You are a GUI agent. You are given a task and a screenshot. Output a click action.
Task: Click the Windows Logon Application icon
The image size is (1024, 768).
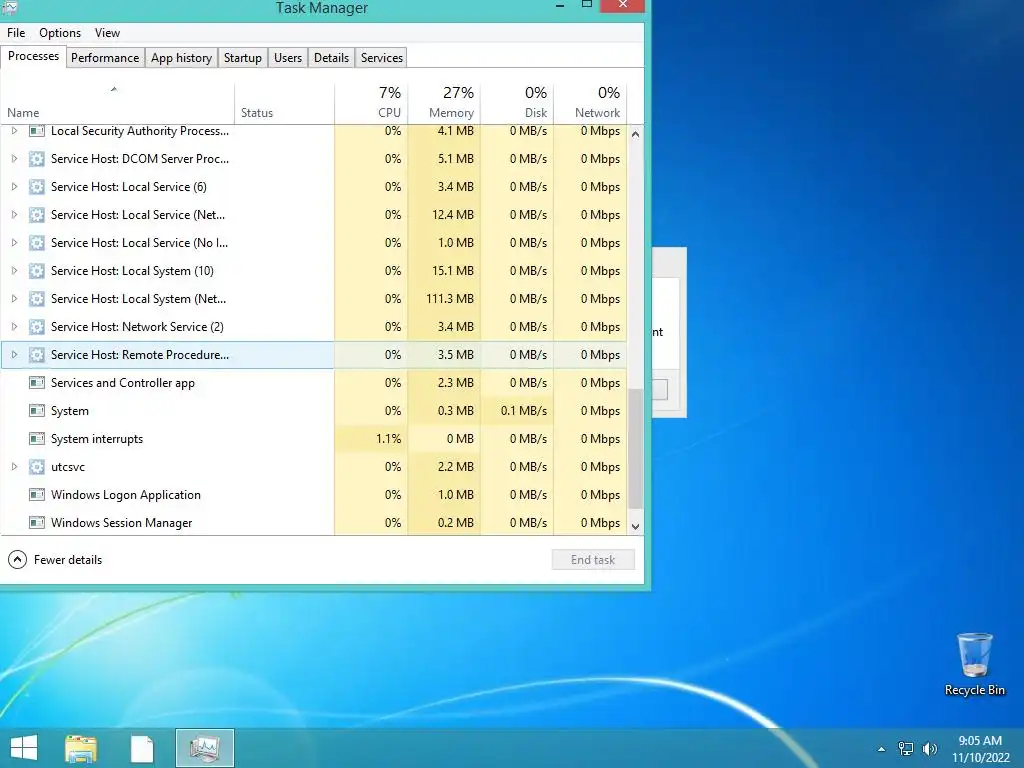[37, 495]
